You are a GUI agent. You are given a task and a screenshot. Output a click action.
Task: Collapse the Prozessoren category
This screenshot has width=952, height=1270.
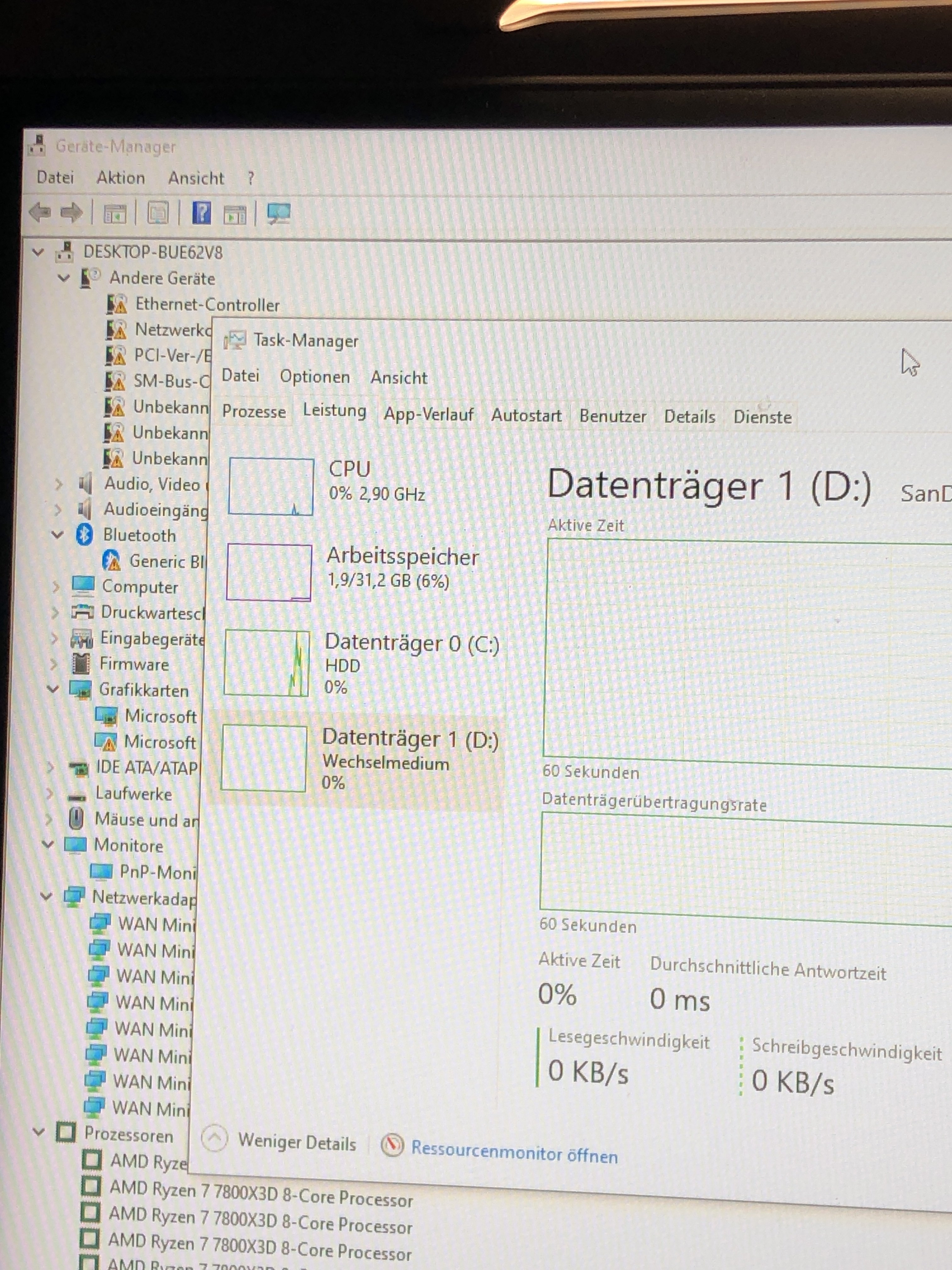click(38, 1132)
